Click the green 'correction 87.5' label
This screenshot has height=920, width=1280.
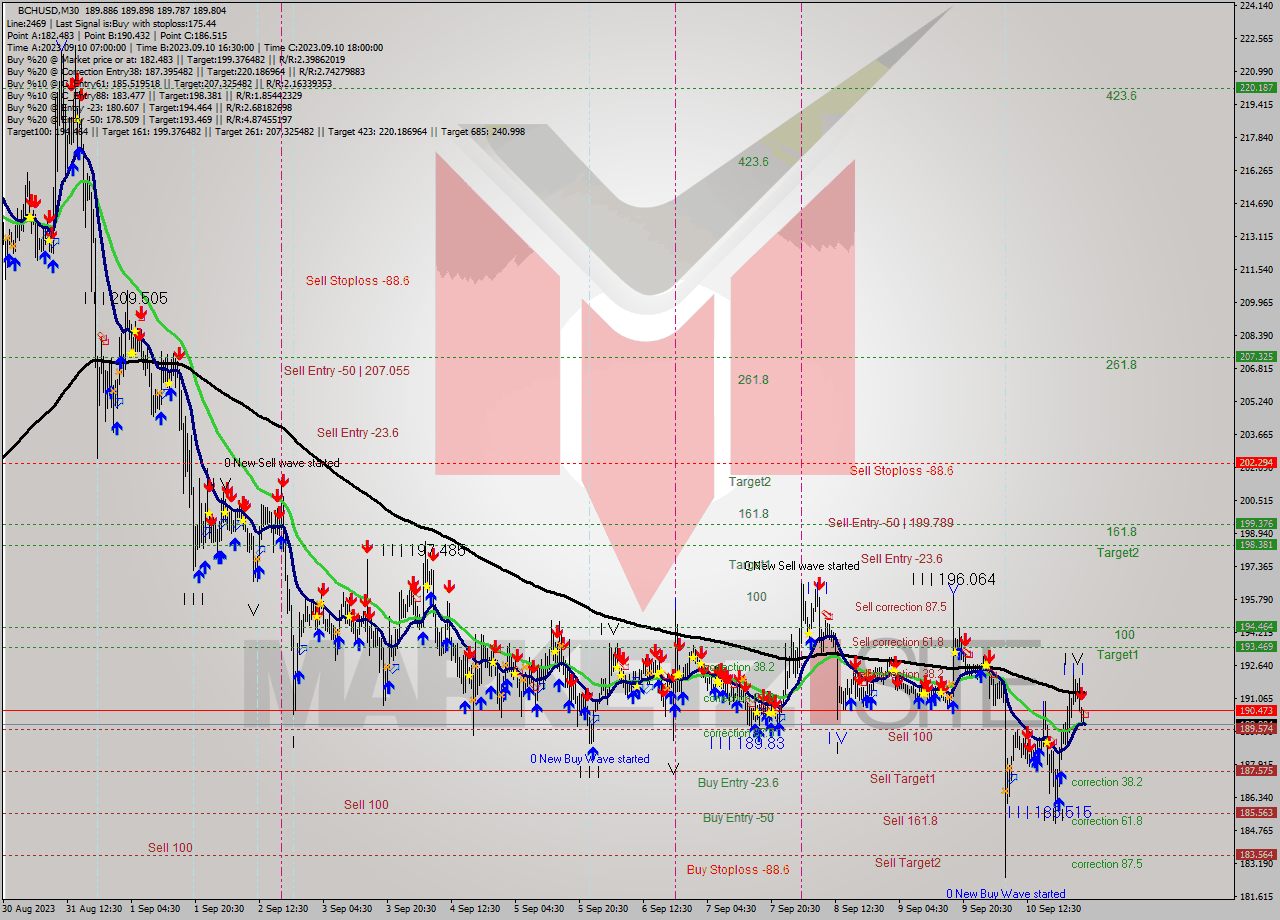coord(1107,864)
